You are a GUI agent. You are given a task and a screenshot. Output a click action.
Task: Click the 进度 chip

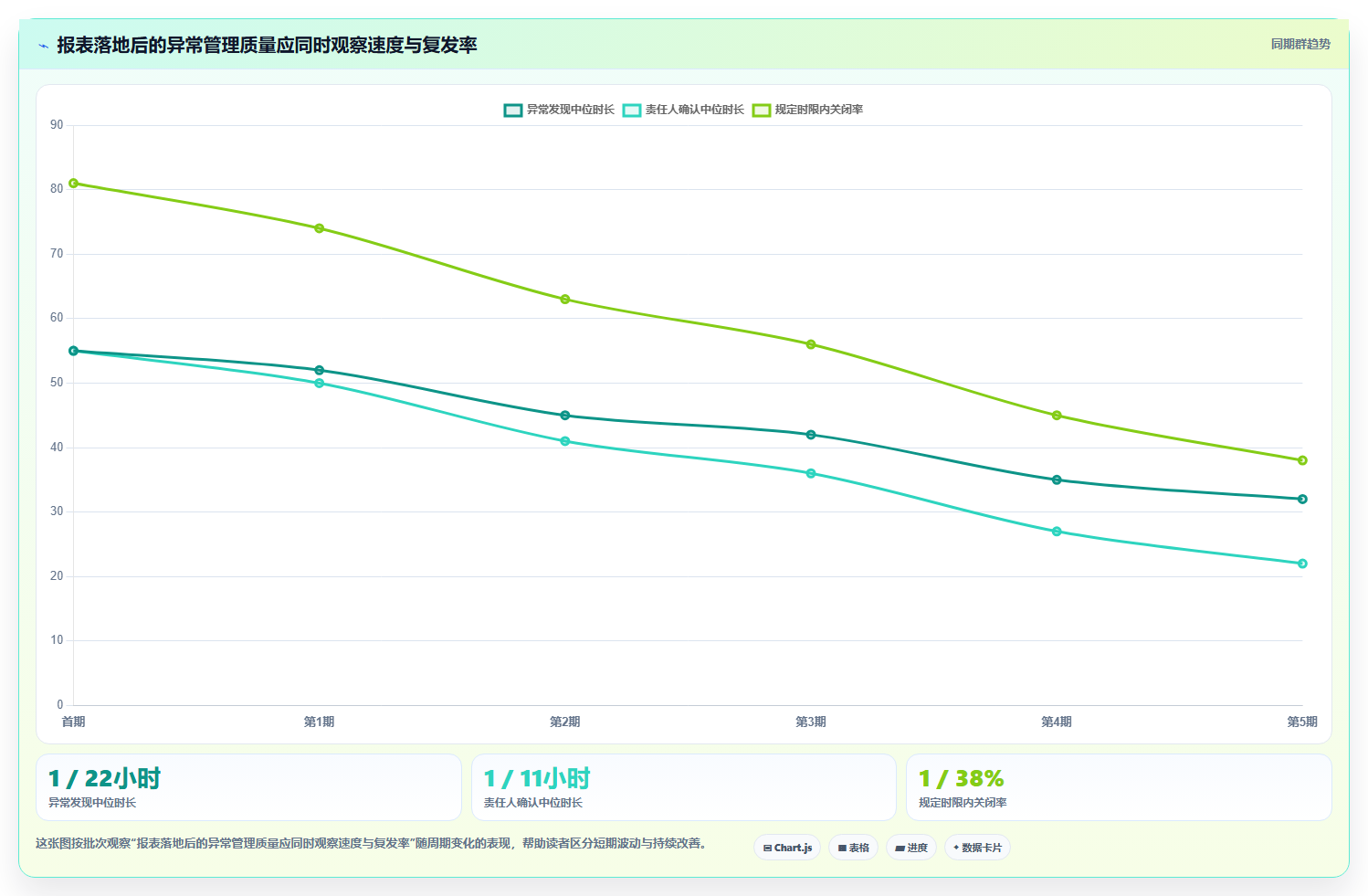(910, 848)
